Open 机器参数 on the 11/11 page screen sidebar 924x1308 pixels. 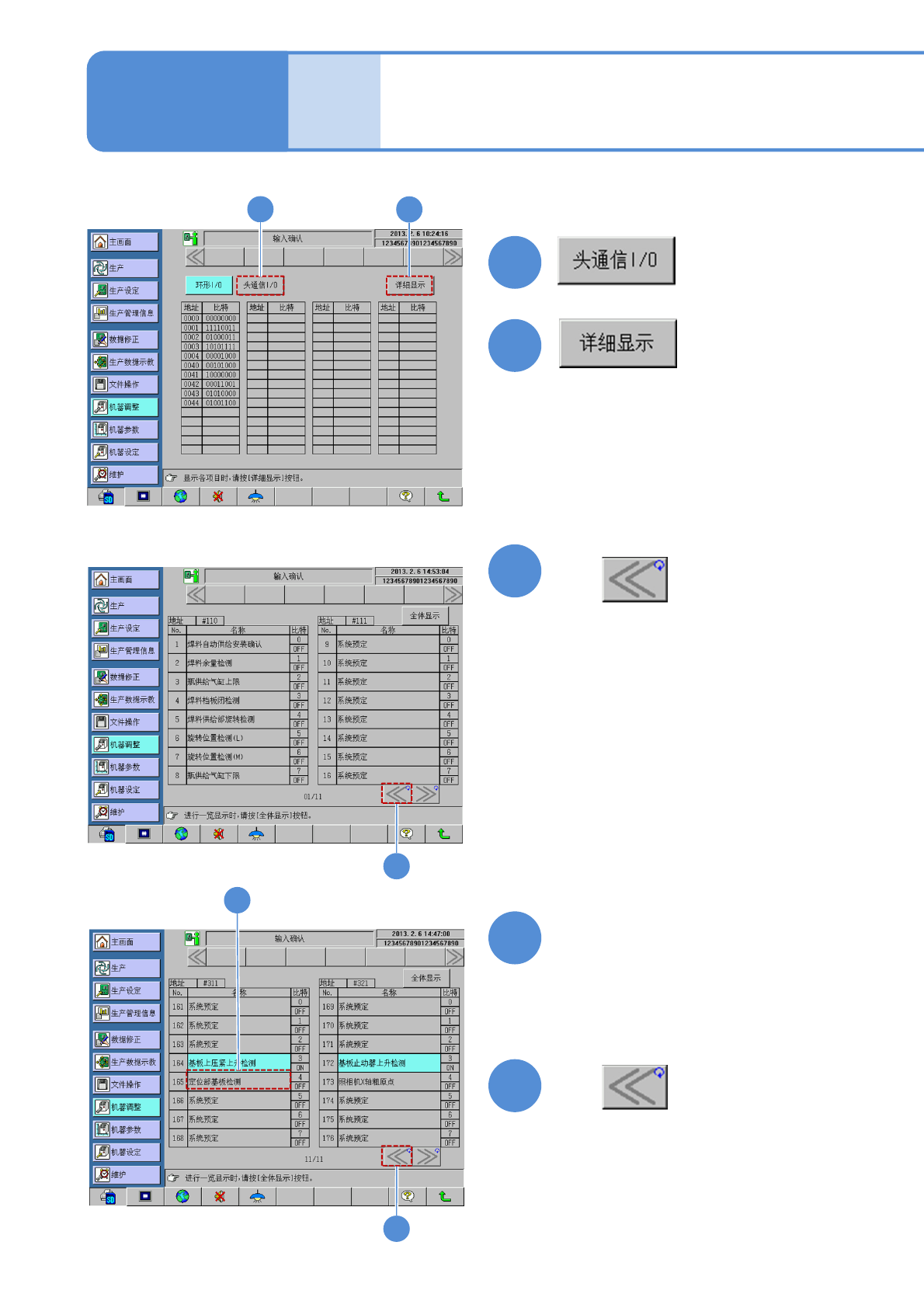[127, 1129]
